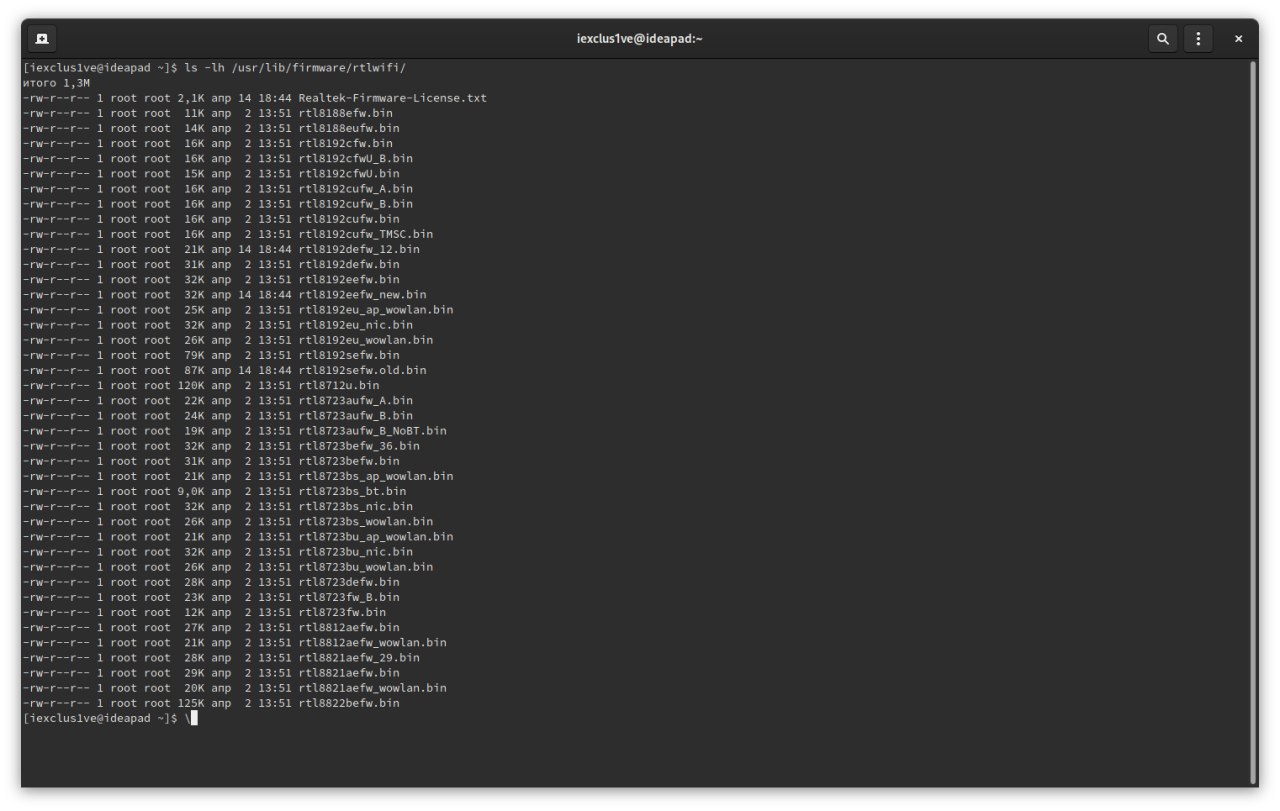Screen dimensions: 1280x811
Task: Click file name rtl8723defw.bin
Action: 349,581
